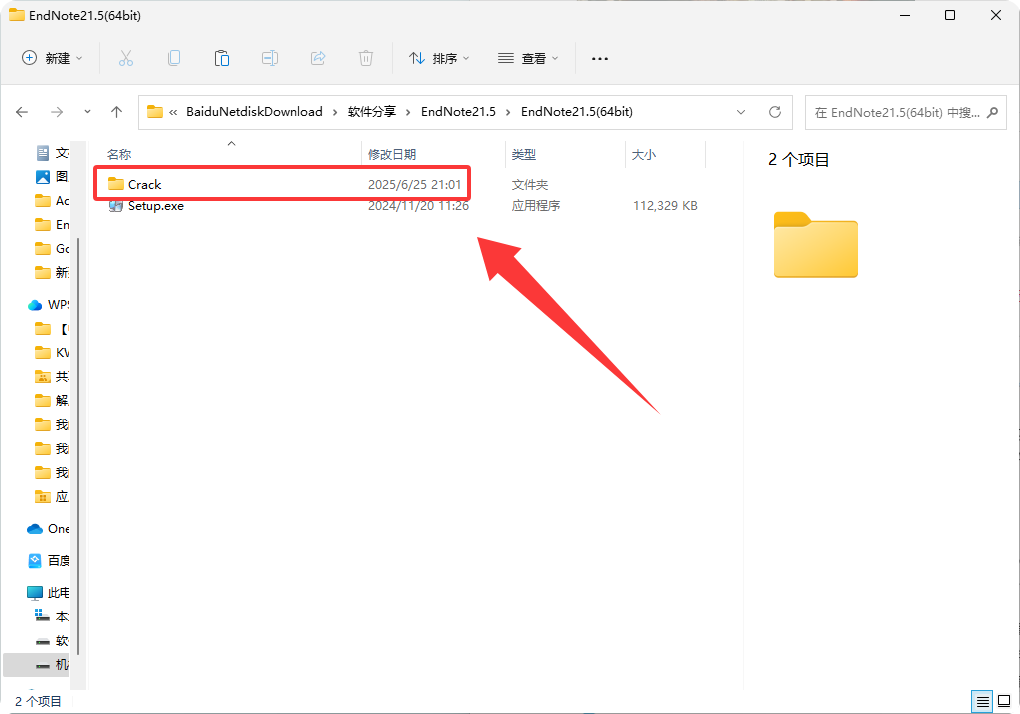The height and width of the screenshot is (714, 1020).
Task: Select the WPS cloud item in sidebar
Action: tap(49, 305)
